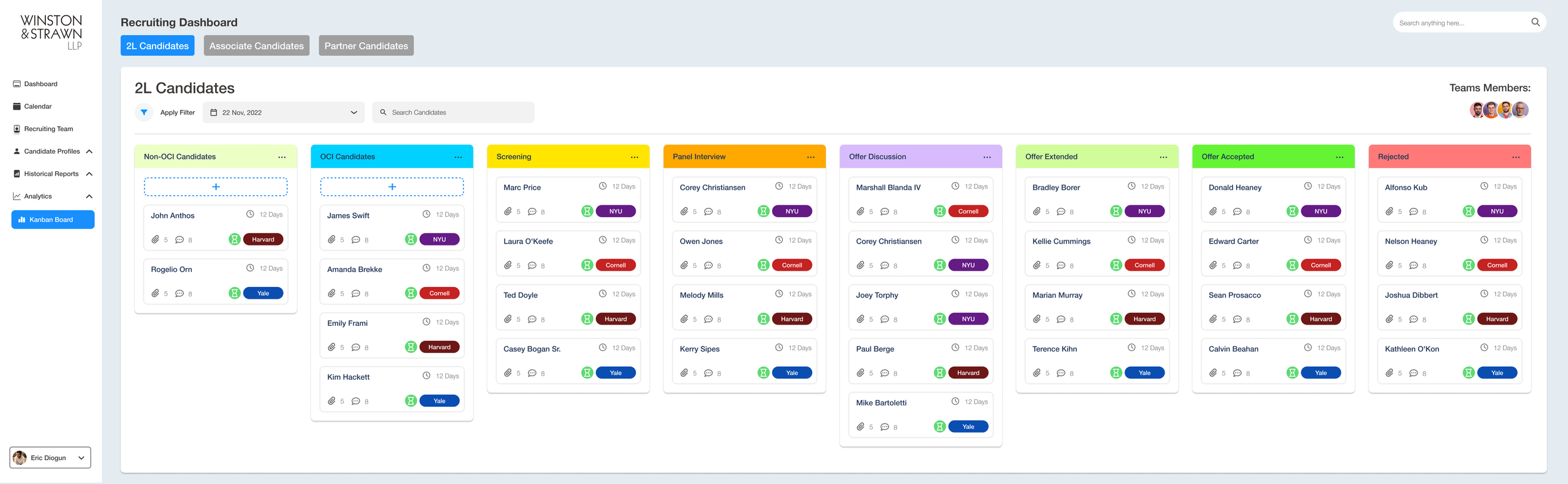
Task: Click comment bubble icon on Marc Price card
Action: (532, 212)
